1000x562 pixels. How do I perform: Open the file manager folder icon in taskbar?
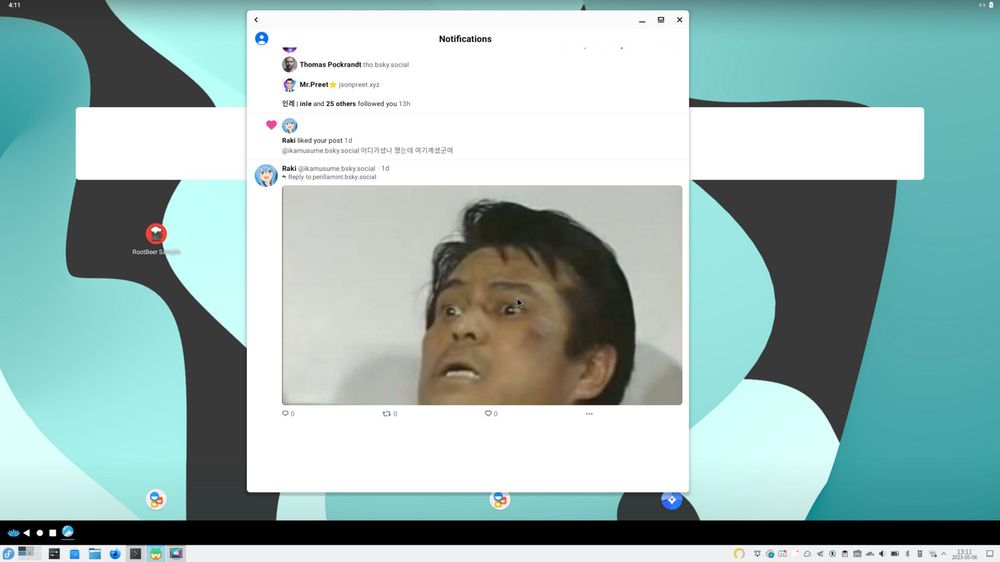pos(95,554)
